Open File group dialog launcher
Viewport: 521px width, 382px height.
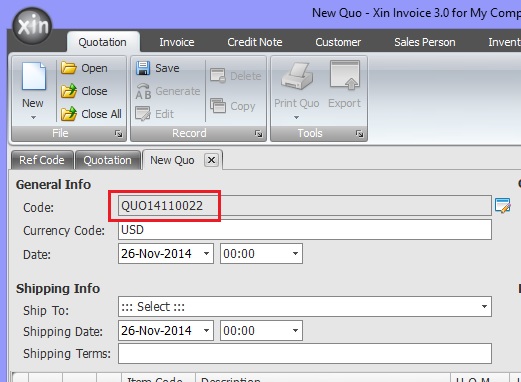click(119, 134)
